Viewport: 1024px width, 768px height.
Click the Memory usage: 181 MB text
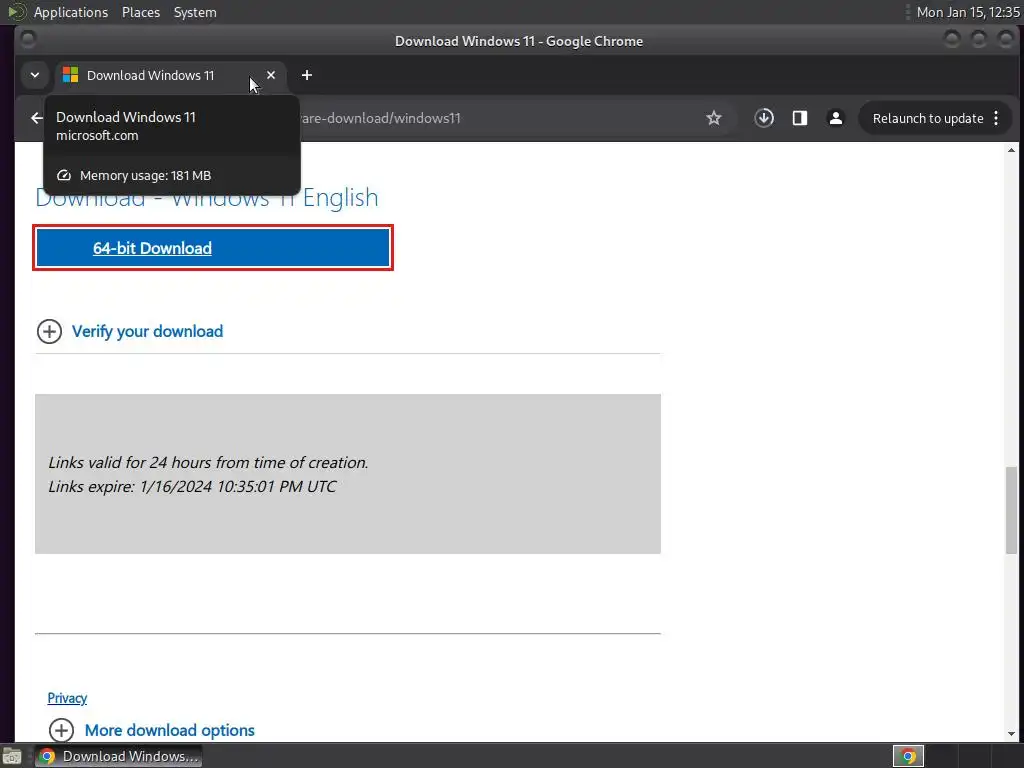coord(145,176)
